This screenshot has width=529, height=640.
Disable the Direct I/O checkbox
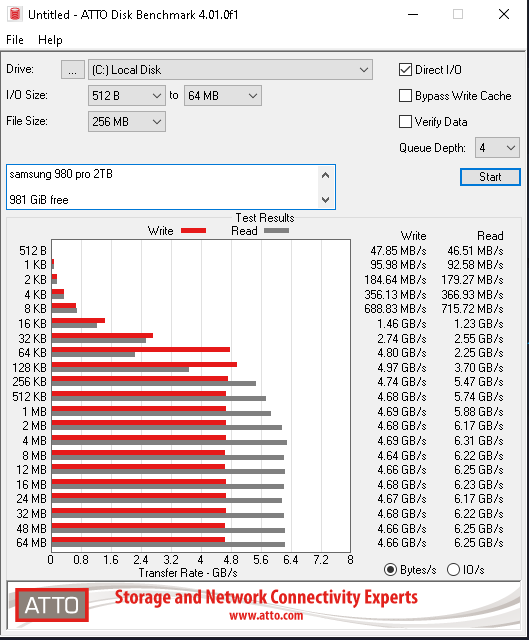pos(405,70)
